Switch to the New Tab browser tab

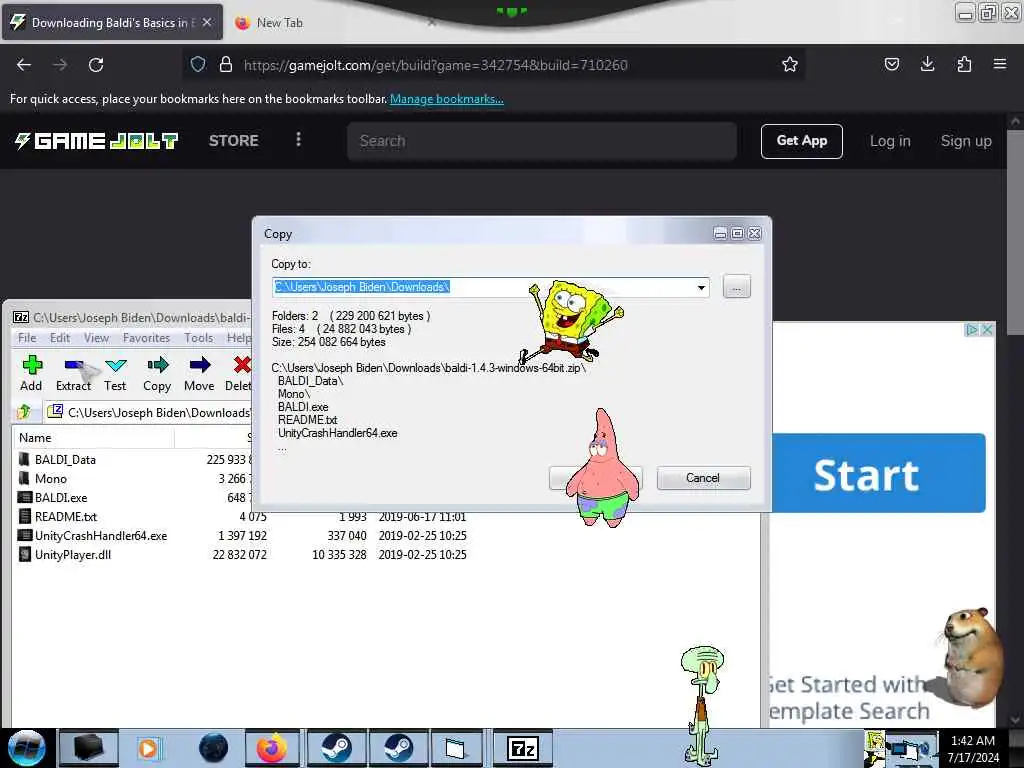tap(280, 23)
